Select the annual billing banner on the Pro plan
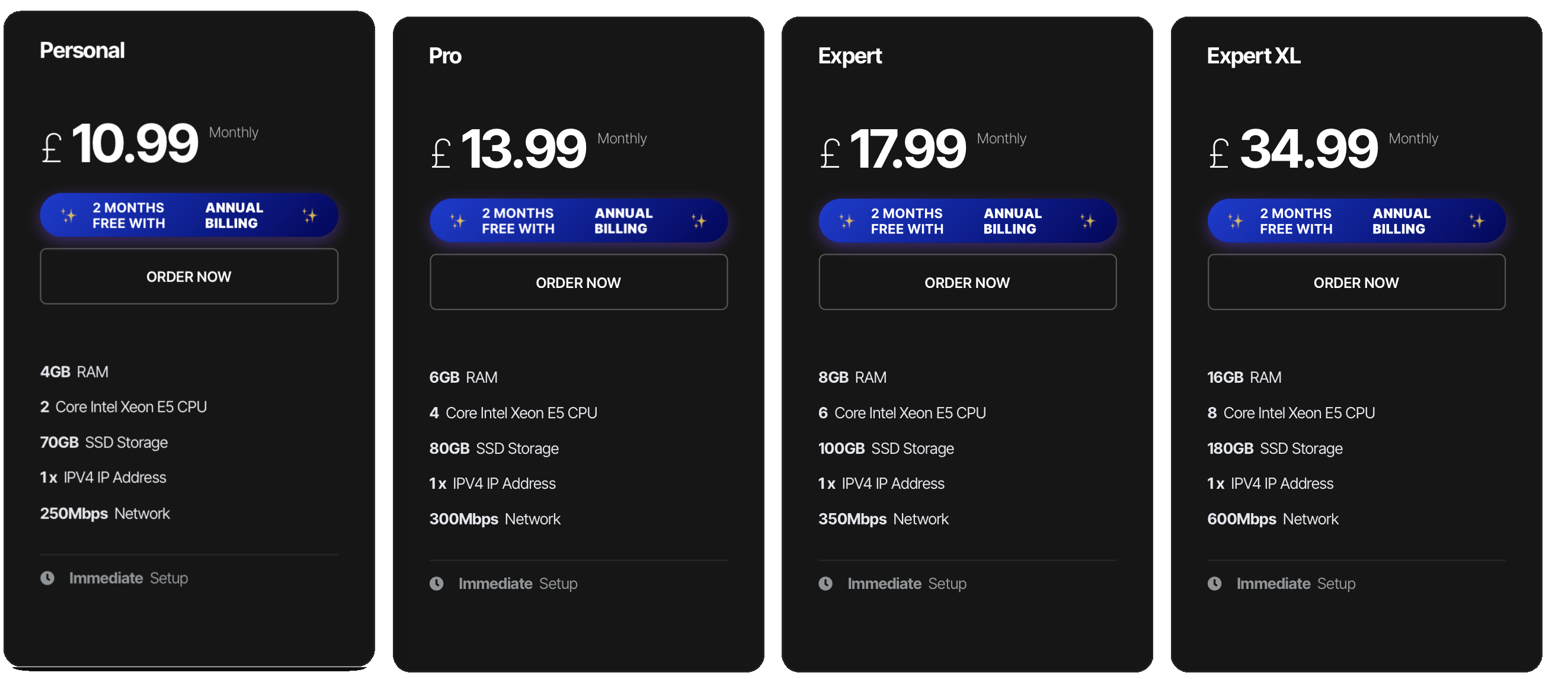The height and width of the screenshot is (679, 1568). pyautogui.click(x=578, y=220)
